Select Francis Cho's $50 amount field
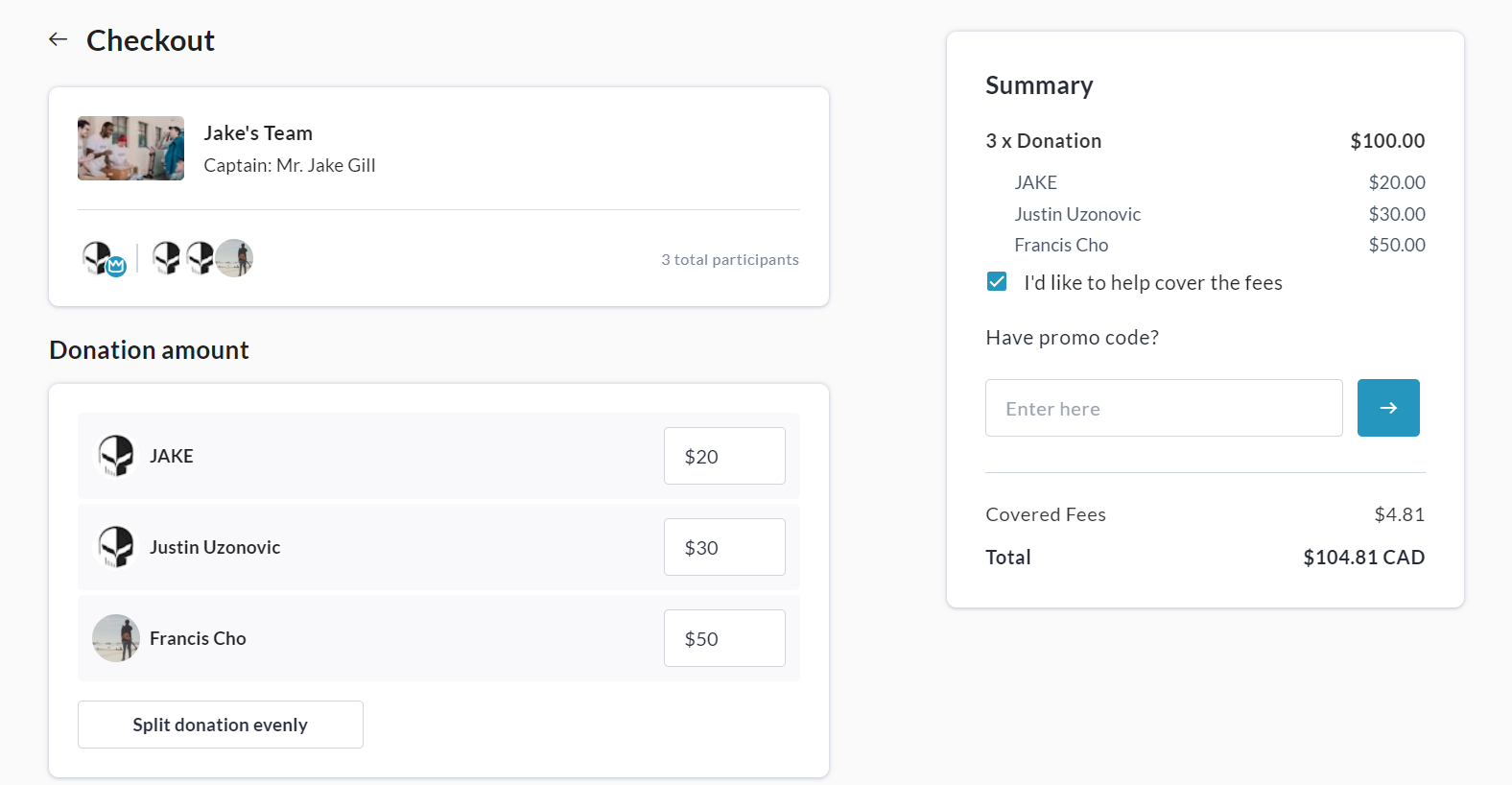 coord(724,638)
